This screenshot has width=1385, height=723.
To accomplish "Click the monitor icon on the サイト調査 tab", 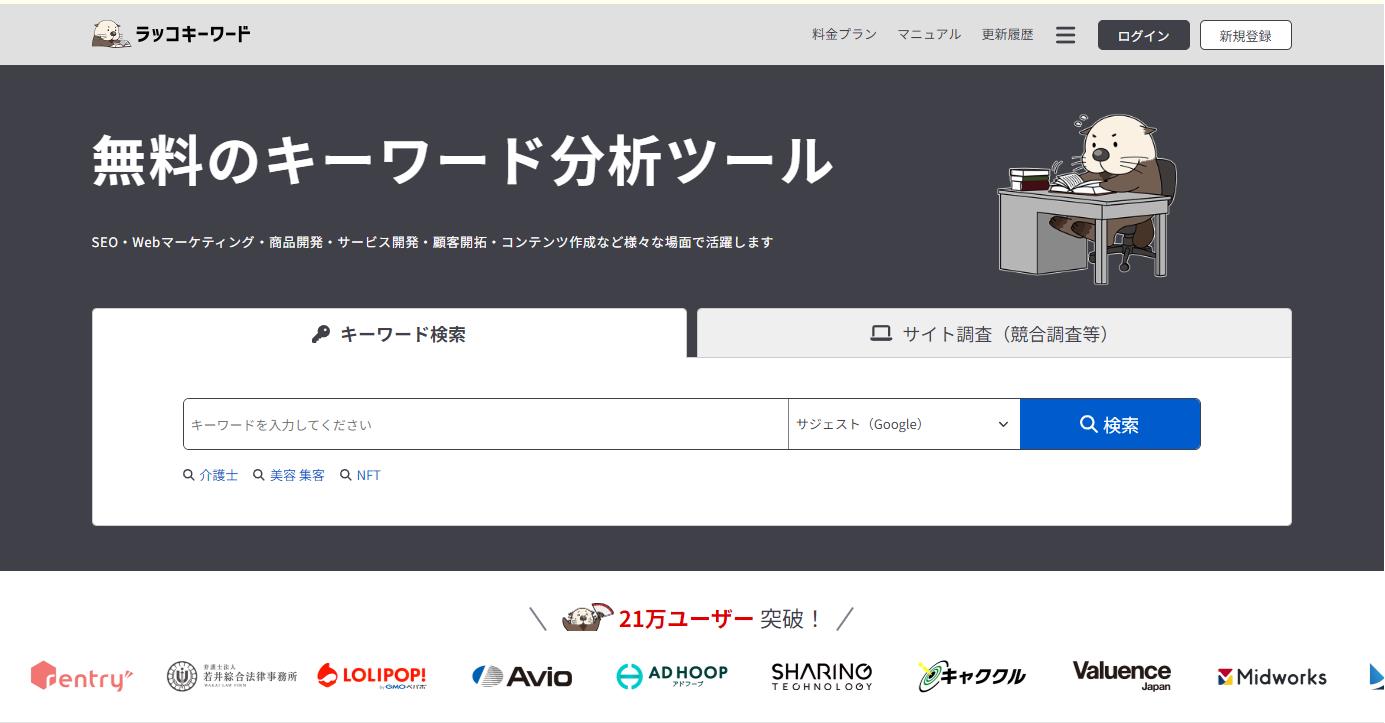I will click(x=880, y=334).
